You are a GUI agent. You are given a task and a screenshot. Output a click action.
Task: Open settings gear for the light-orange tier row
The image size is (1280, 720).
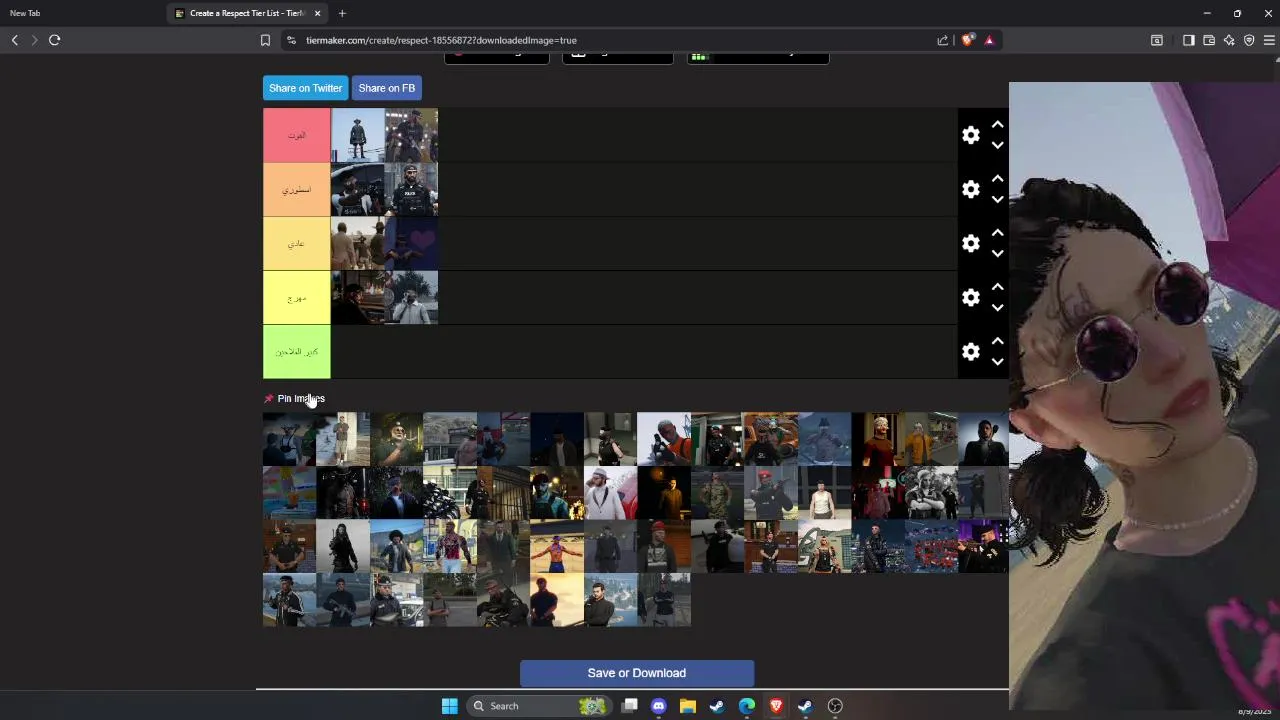pyautogui.click(x=971, y=243)
